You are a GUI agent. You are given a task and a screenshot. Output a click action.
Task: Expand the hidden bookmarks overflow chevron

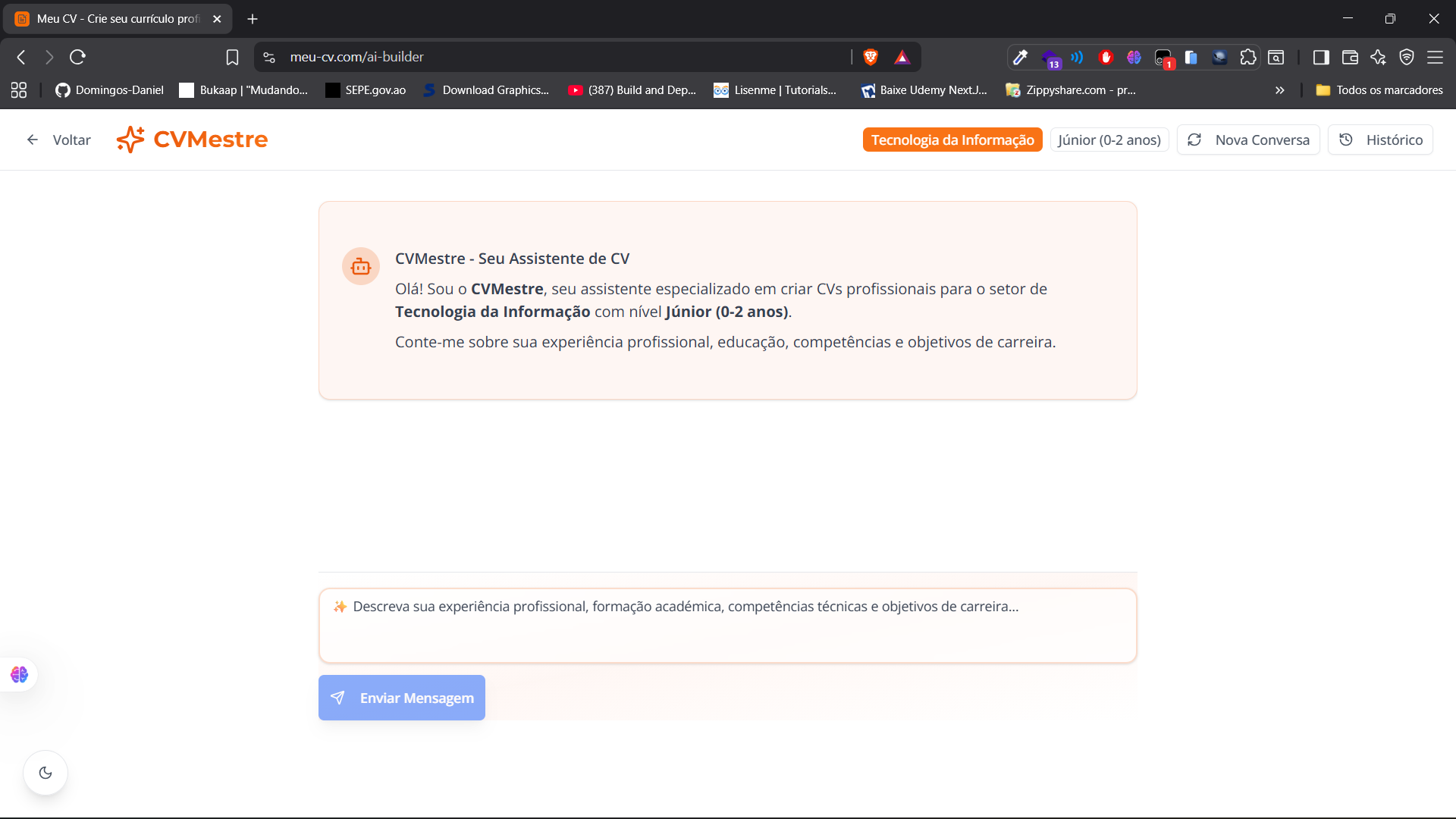(x=1279, y=90)
